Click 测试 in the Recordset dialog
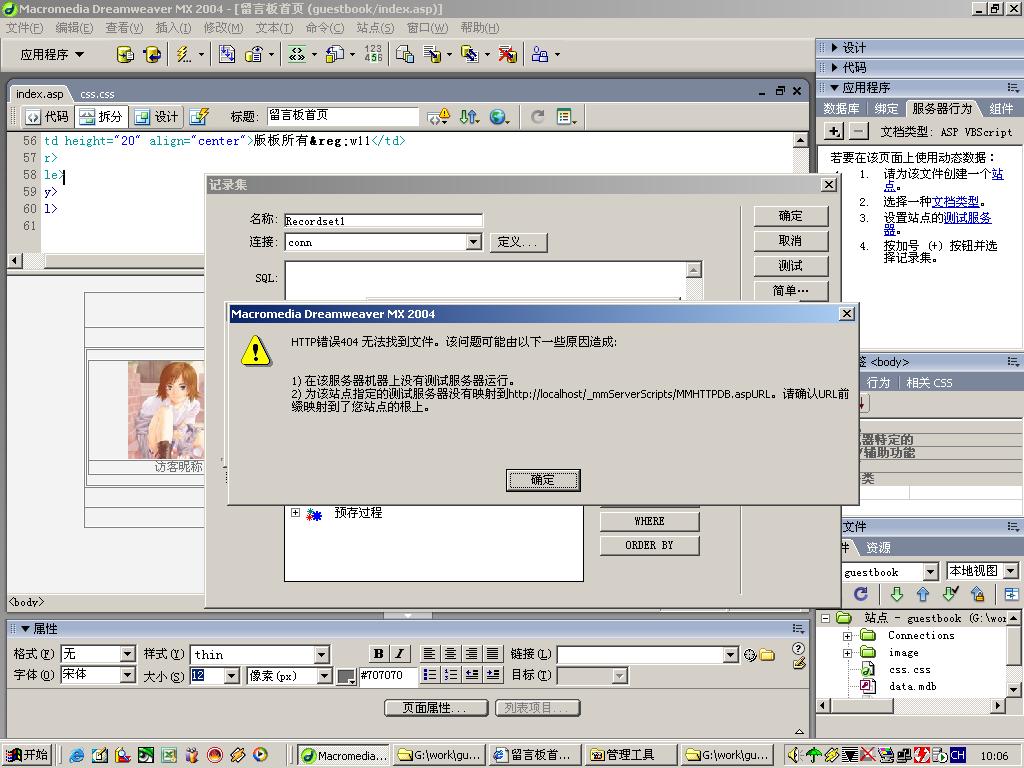 (x=790, y=266)
